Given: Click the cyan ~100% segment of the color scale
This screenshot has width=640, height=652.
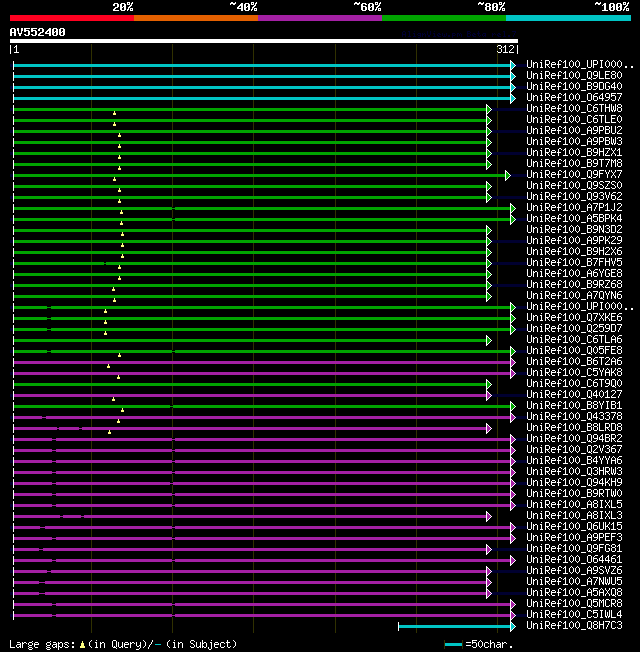Looking at the screenshot, I should click(568, 18).
